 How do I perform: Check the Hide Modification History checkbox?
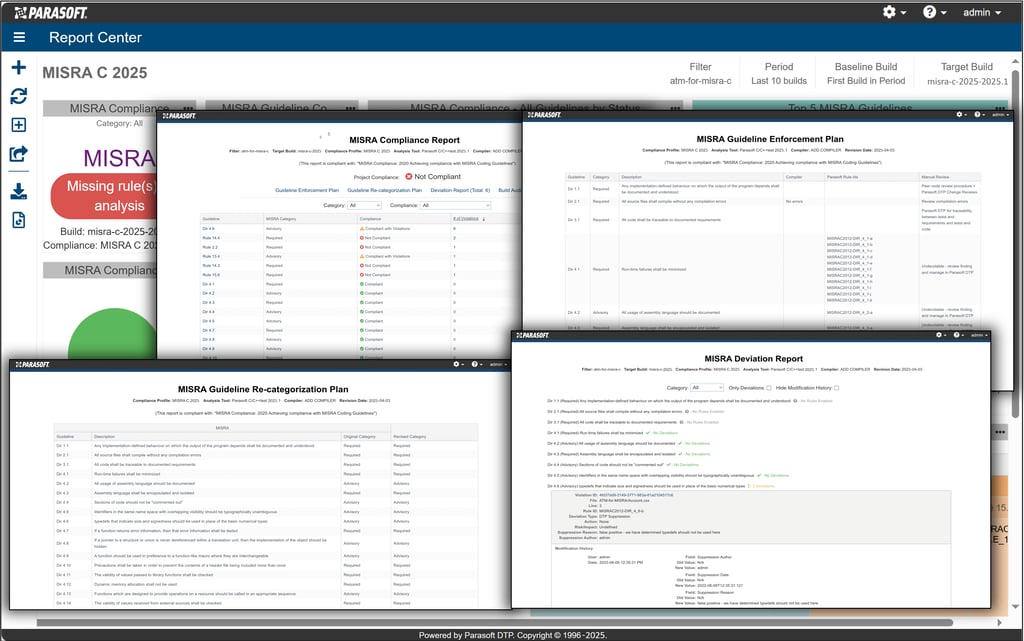coord(837,388)
